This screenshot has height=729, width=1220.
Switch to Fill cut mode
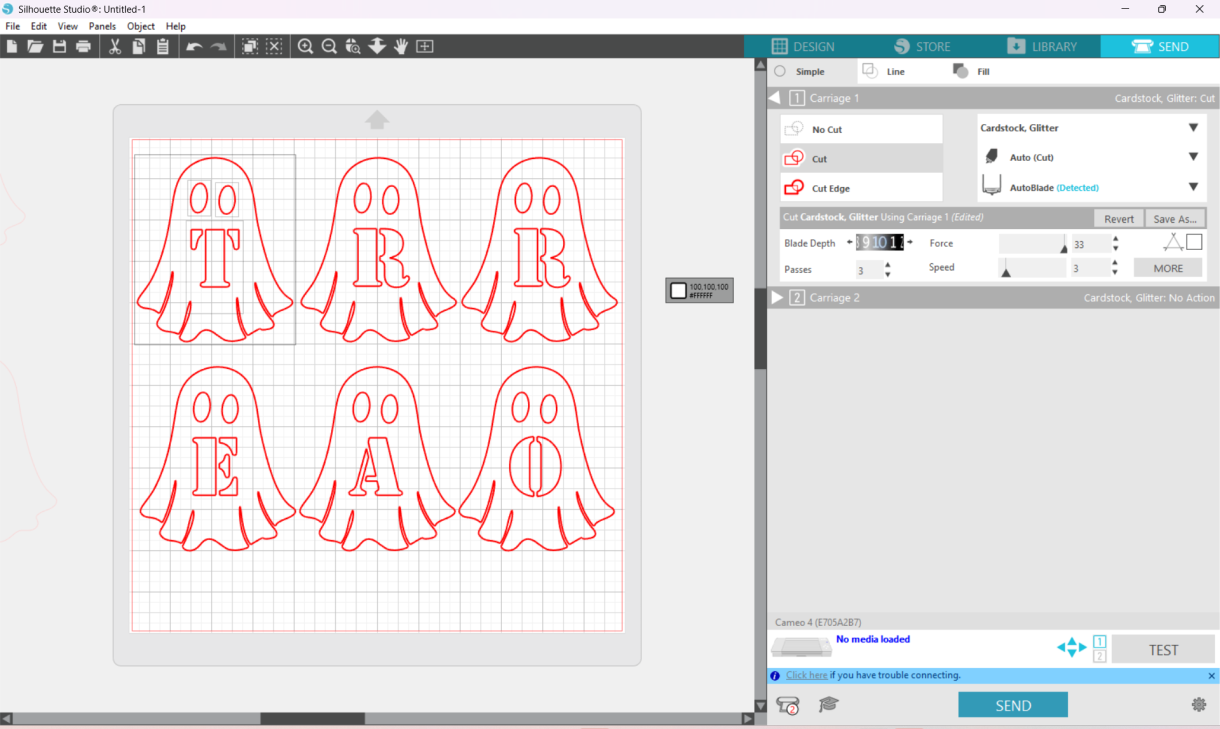tap(971, 71)
